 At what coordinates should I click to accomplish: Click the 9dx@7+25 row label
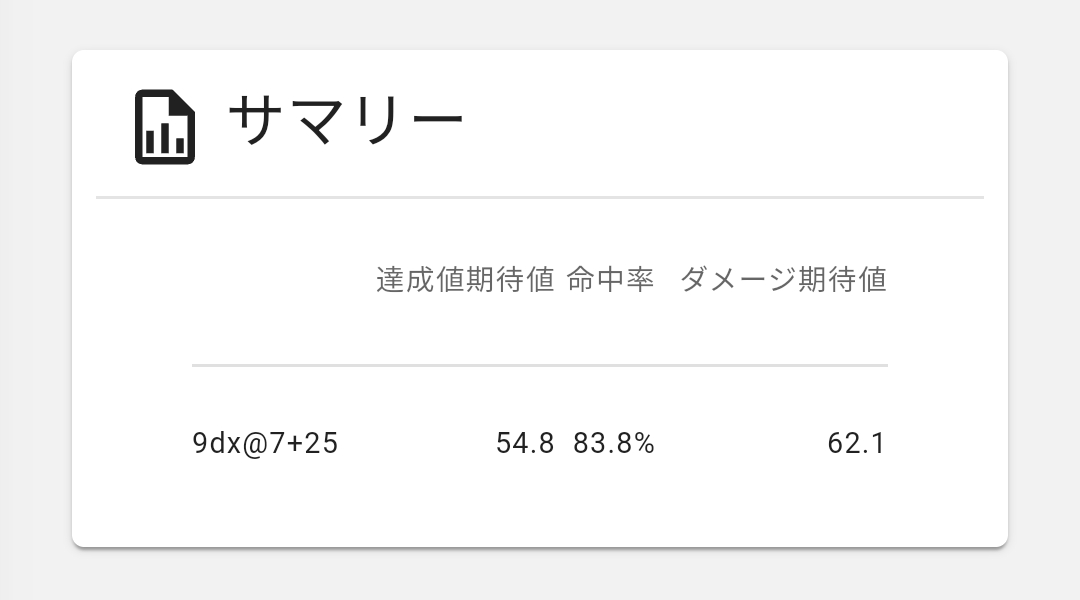pos(265,443)
